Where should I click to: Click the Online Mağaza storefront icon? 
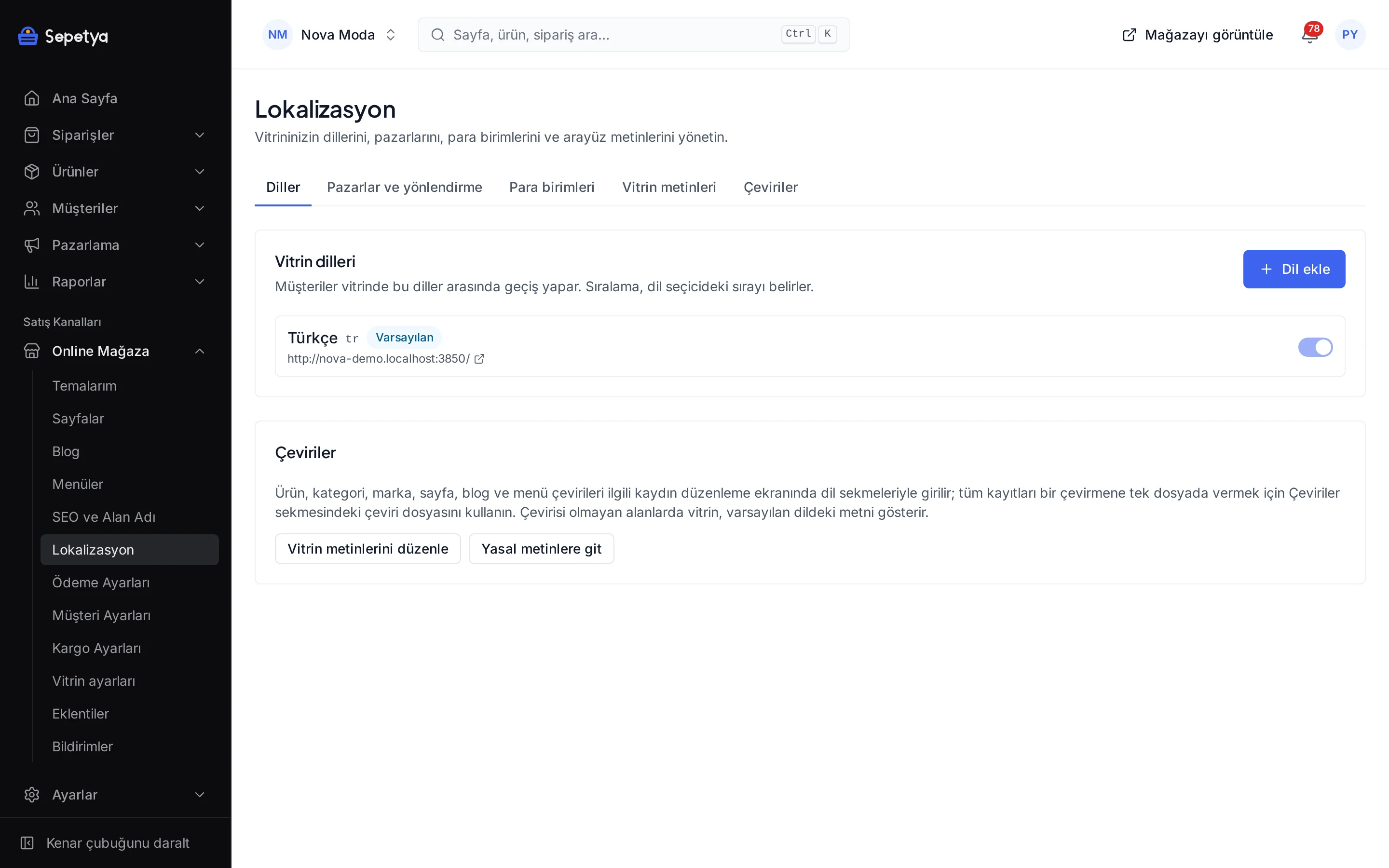[x=31, y=351]
